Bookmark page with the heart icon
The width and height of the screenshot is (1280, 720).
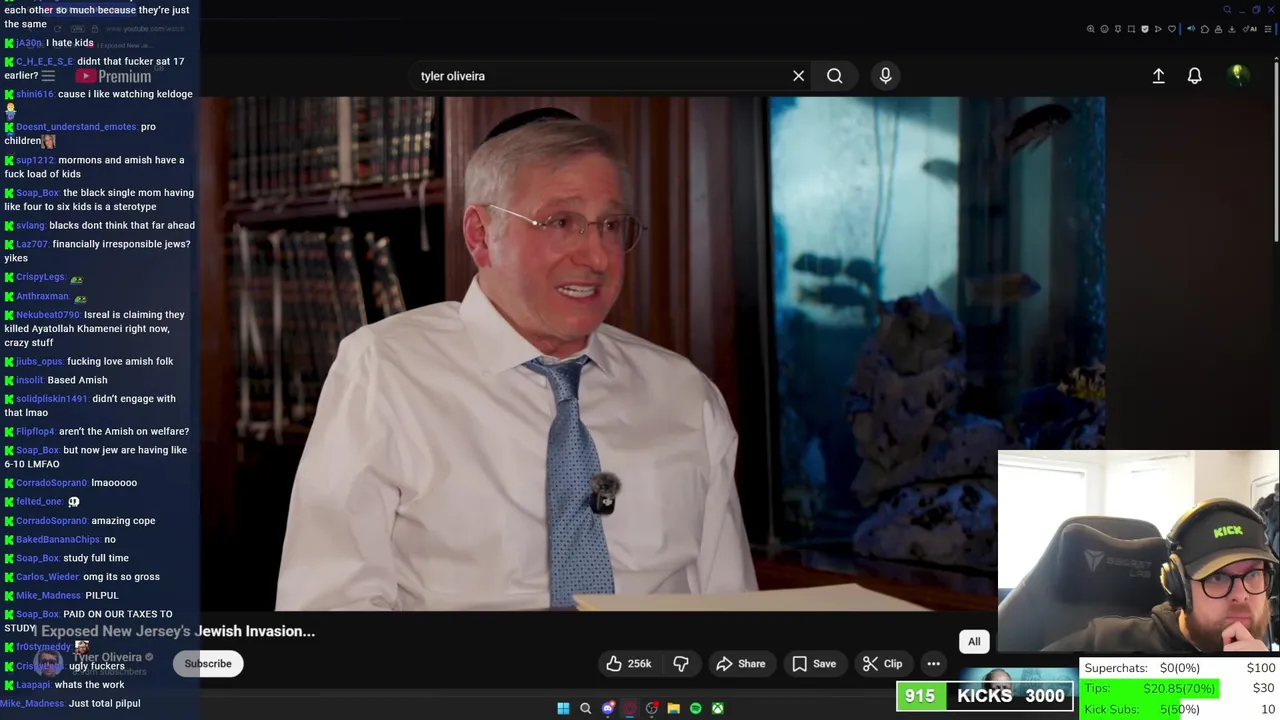pyautogui.click(x=1172, y=29)
